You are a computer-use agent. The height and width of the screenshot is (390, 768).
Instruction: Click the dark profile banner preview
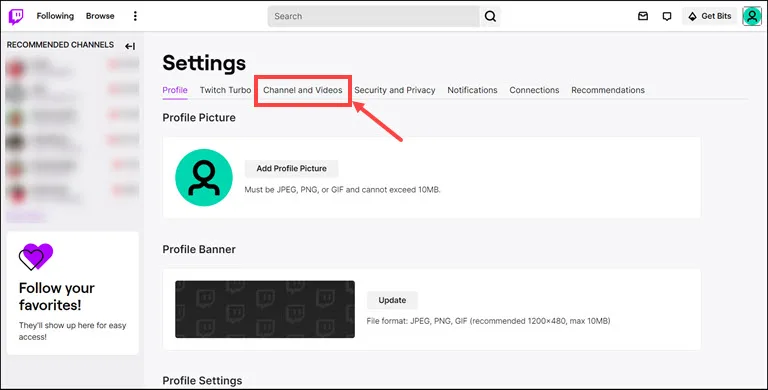point(265,309)
